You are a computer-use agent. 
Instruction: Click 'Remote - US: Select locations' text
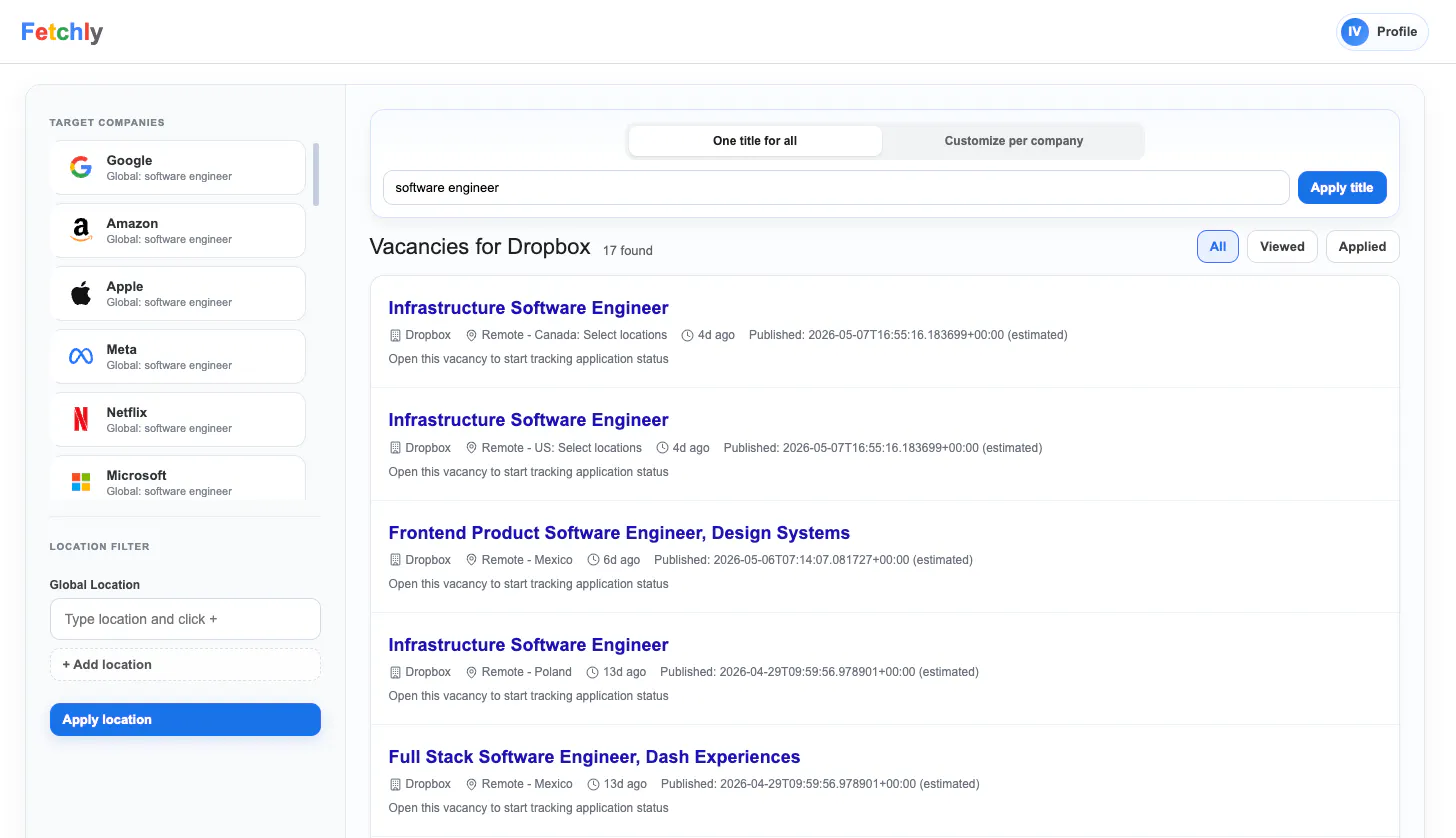point(562,448)
